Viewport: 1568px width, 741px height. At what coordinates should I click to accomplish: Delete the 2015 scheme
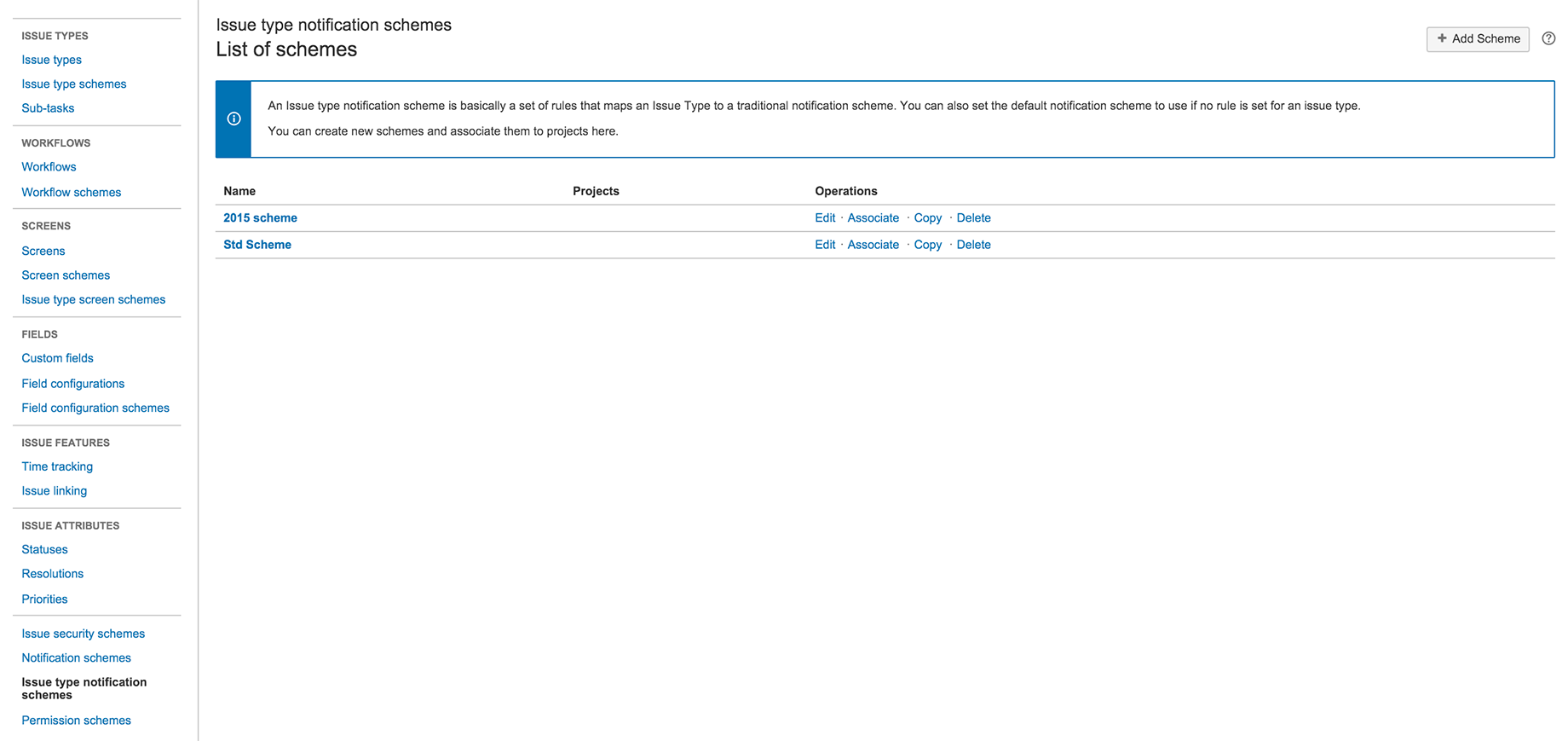point(973,218)
